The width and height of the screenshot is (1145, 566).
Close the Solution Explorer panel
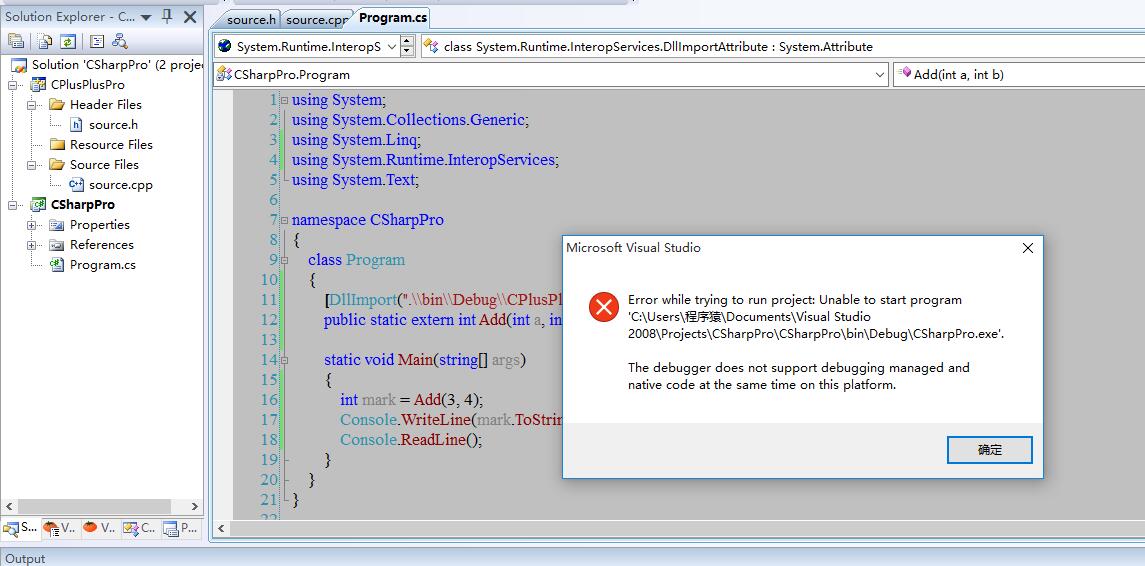point(190,16)
